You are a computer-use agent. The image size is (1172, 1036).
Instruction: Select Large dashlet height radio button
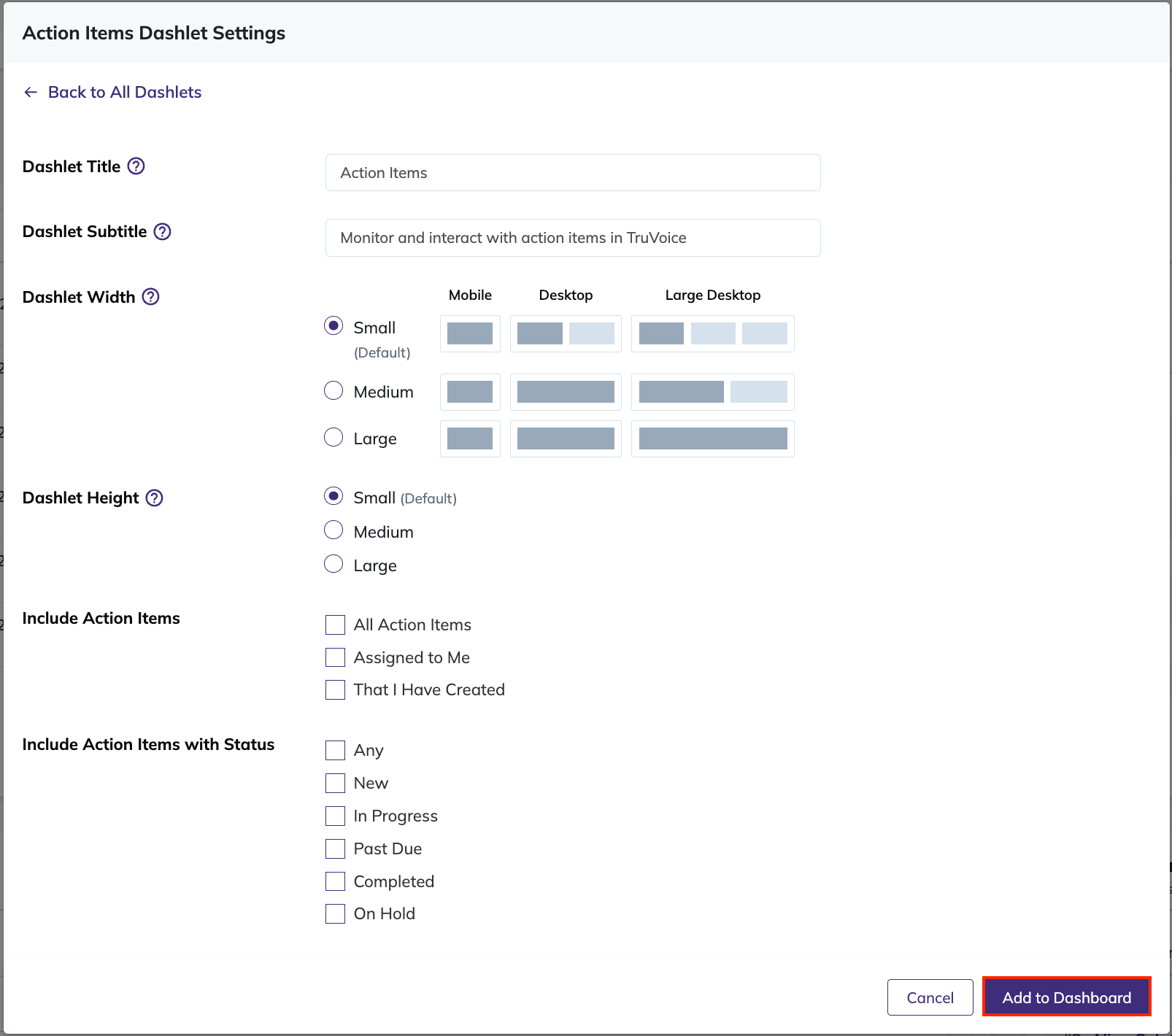pyautogui.click(x=334, y=564)
